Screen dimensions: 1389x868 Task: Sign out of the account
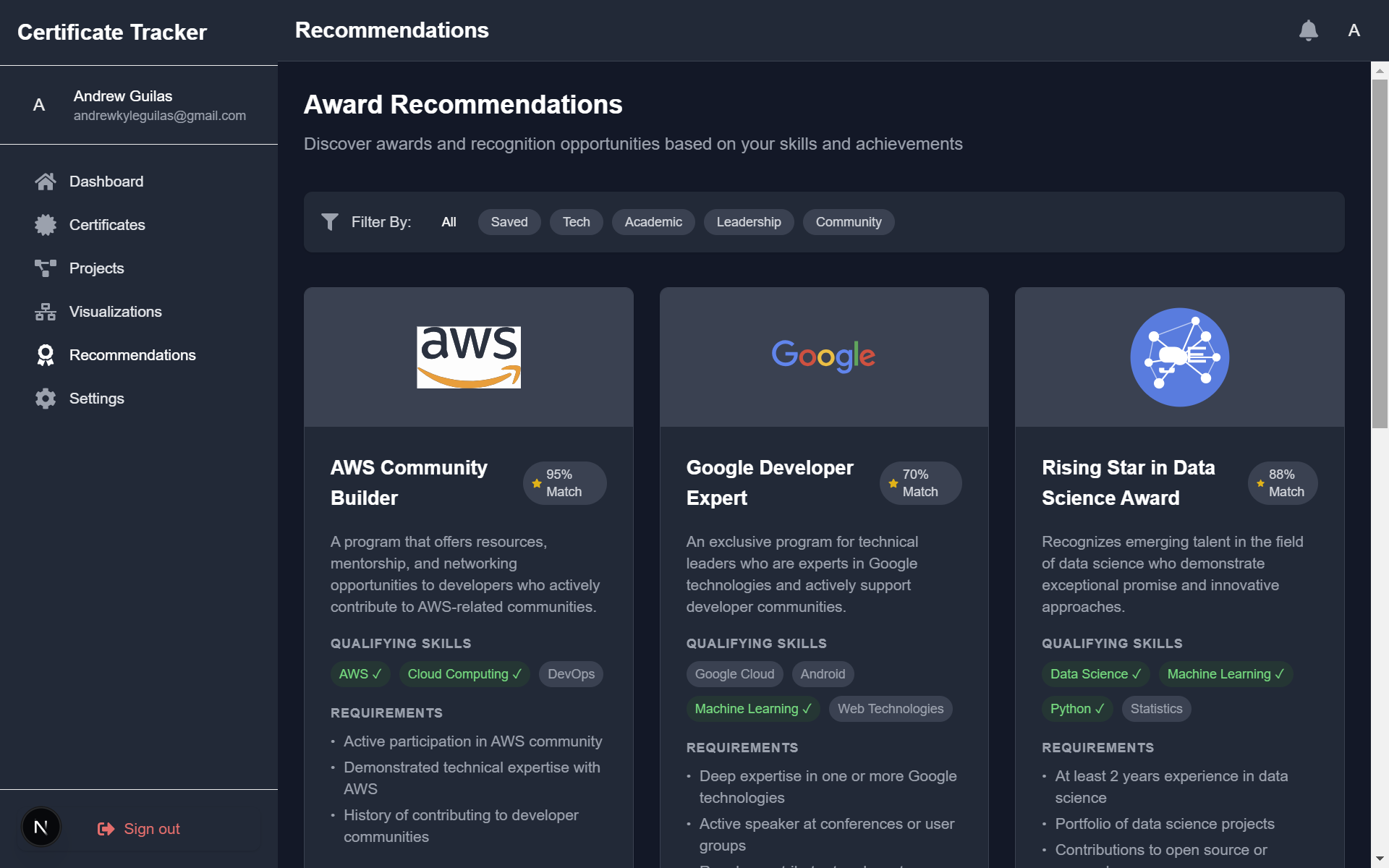pos(139,829)
